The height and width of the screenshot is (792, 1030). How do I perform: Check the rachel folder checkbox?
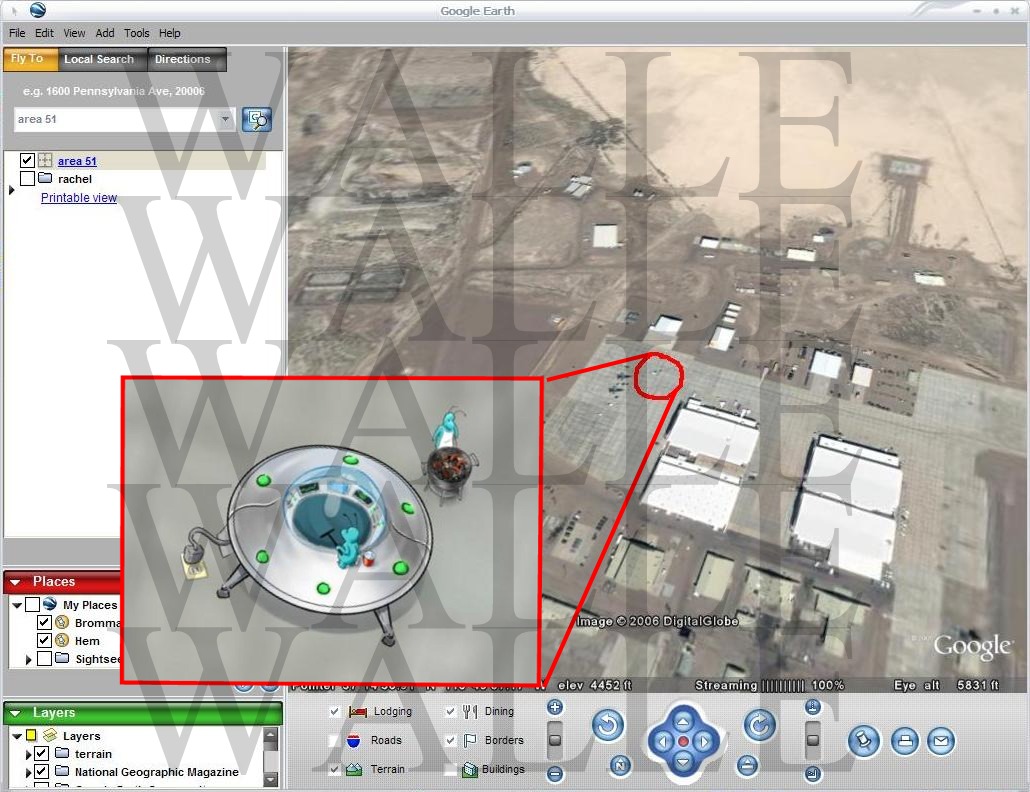(27, 179)
